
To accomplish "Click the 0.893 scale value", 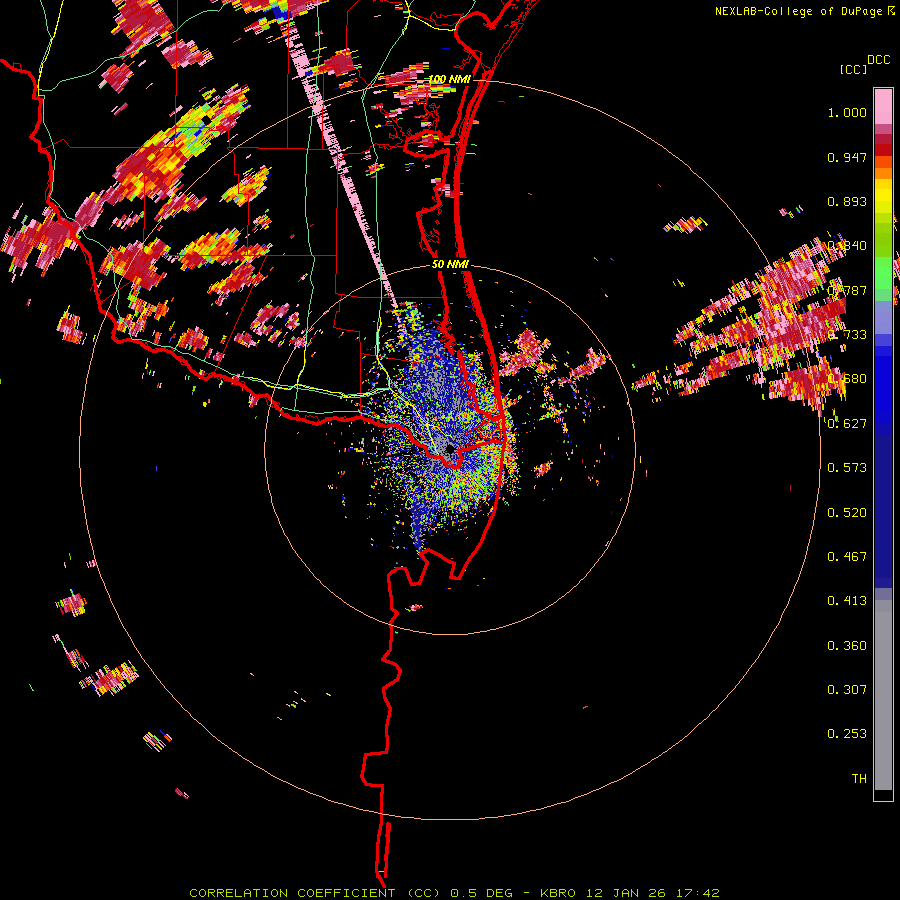I will coord(847,201).
